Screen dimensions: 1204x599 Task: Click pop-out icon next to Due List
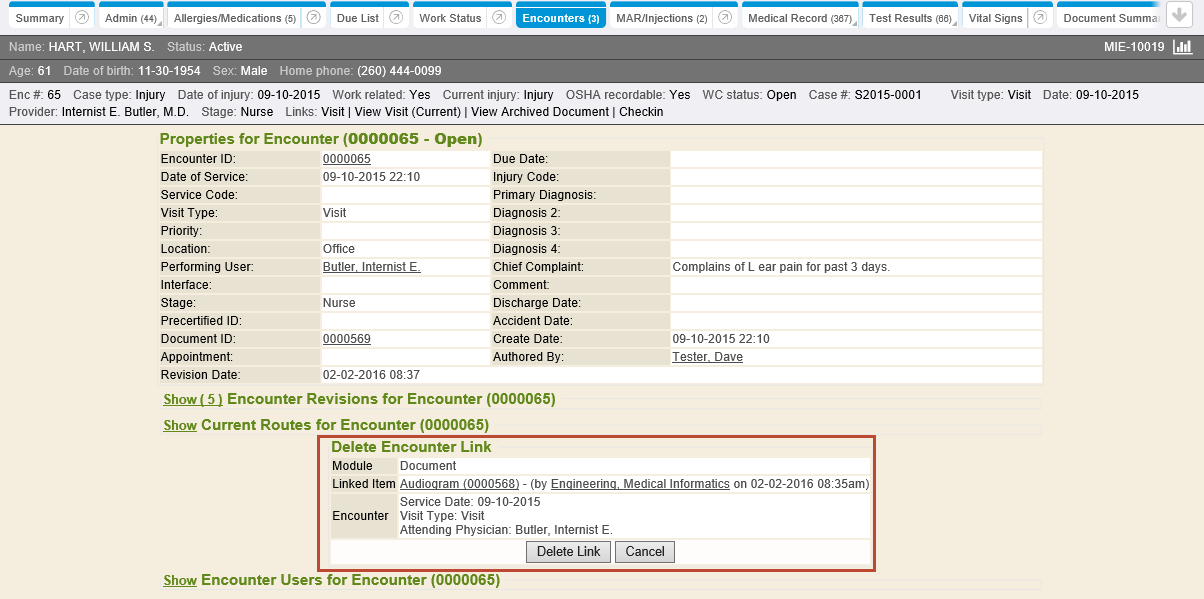pyautogui.click(x=396, y=18)
